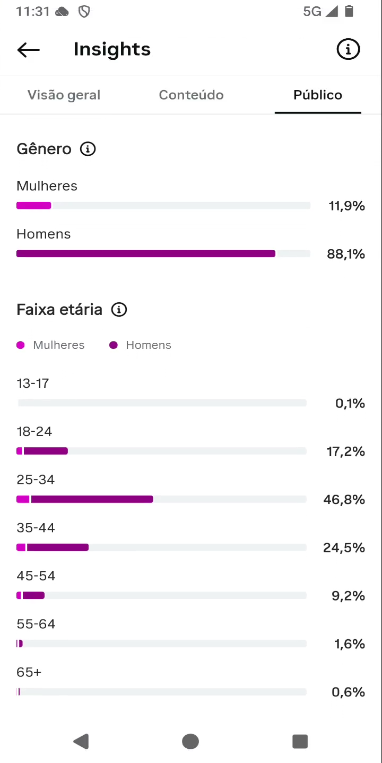Tap the back arrow in Insights header
This screenshot has width=382, height=763.
(x=28, y=50)
